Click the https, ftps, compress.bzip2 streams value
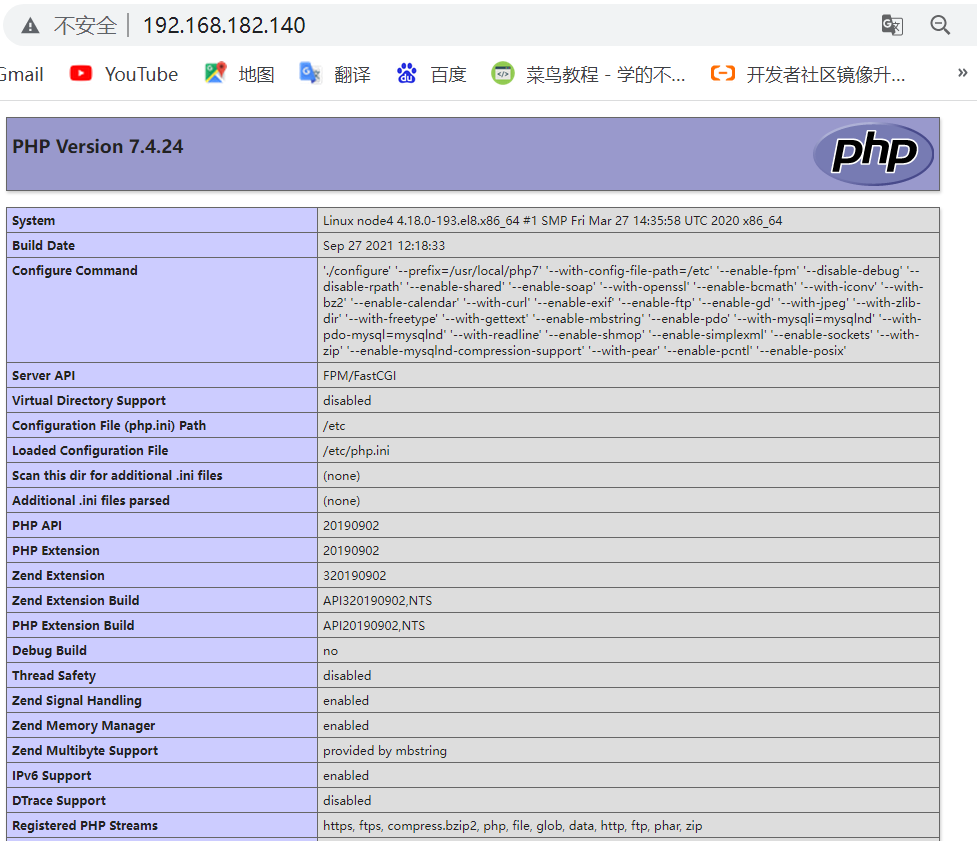The height and width of the screenshot is (841, 977). [512, 825]
